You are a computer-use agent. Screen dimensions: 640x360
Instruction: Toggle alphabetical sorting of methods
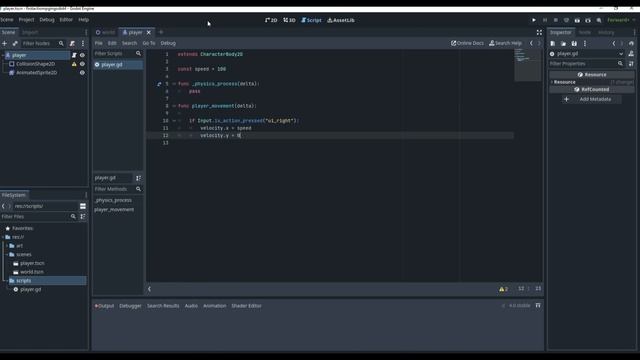[x=138, y=178]
